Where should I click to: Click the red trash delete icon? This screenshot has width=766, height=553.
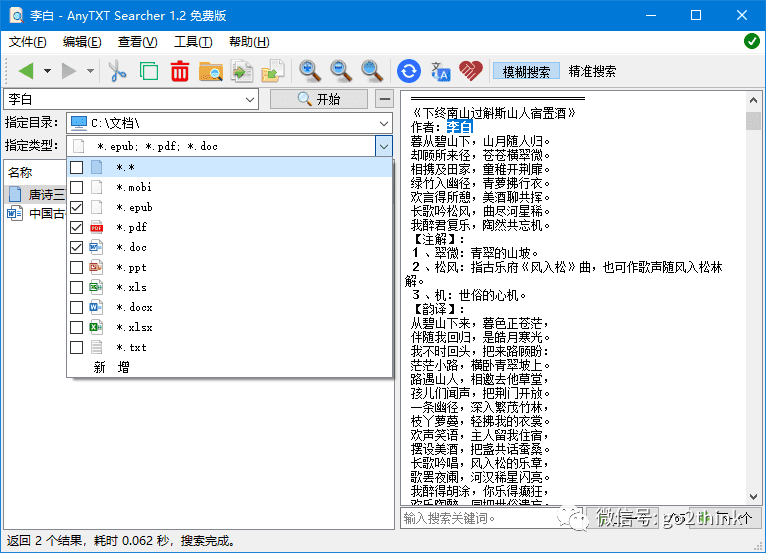[179, 71]
